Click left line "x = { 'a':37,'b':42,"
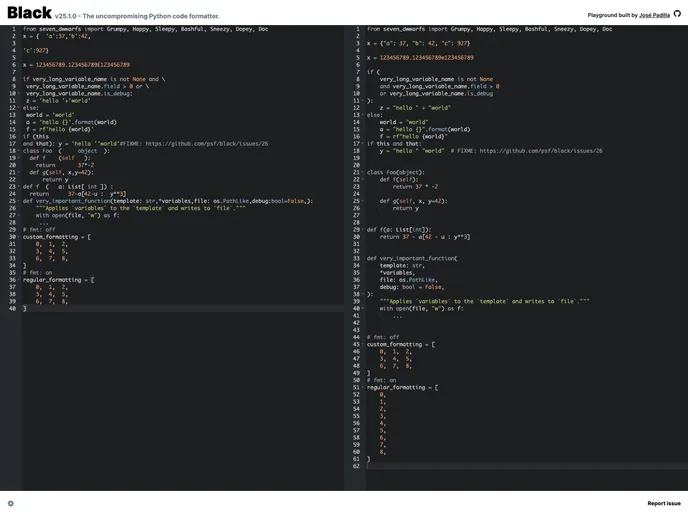Image resolution: width=688 pixels, height=512 pixels. (57, 36)
